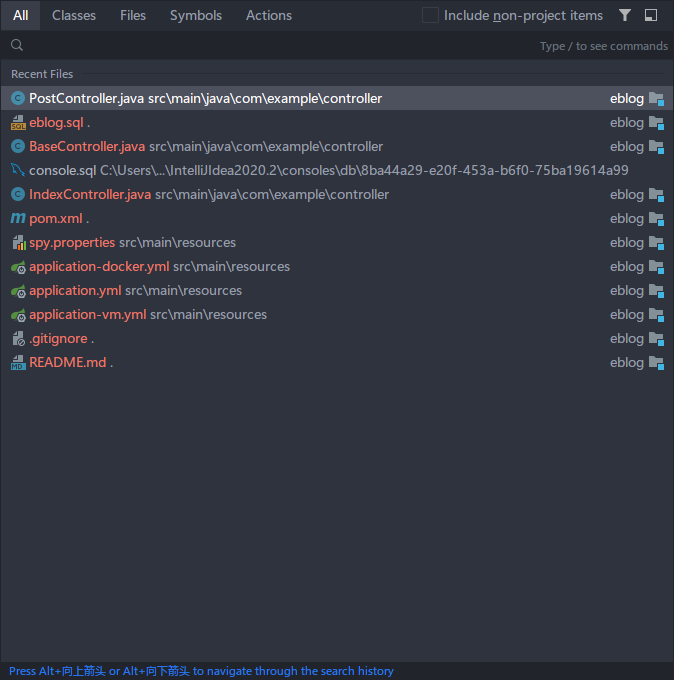
Task: Switch to the Classes tab
Action: (x=74, y=15)
